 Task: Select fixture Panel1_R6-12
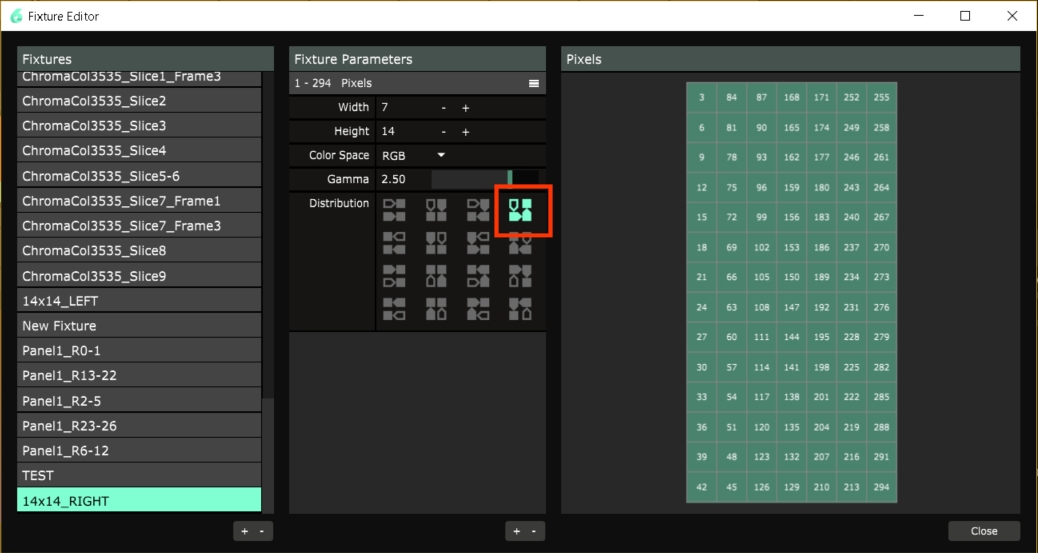coord(139,451)
